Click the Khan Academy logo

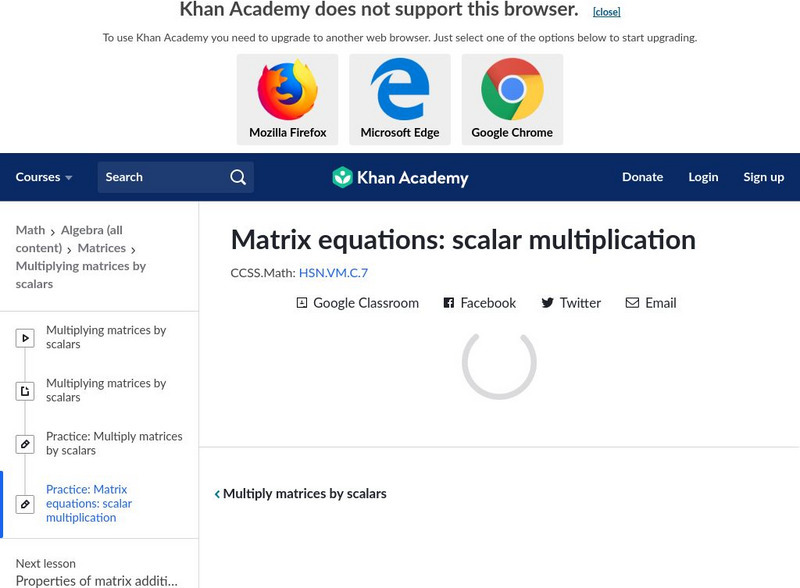[x=400, y=178]
